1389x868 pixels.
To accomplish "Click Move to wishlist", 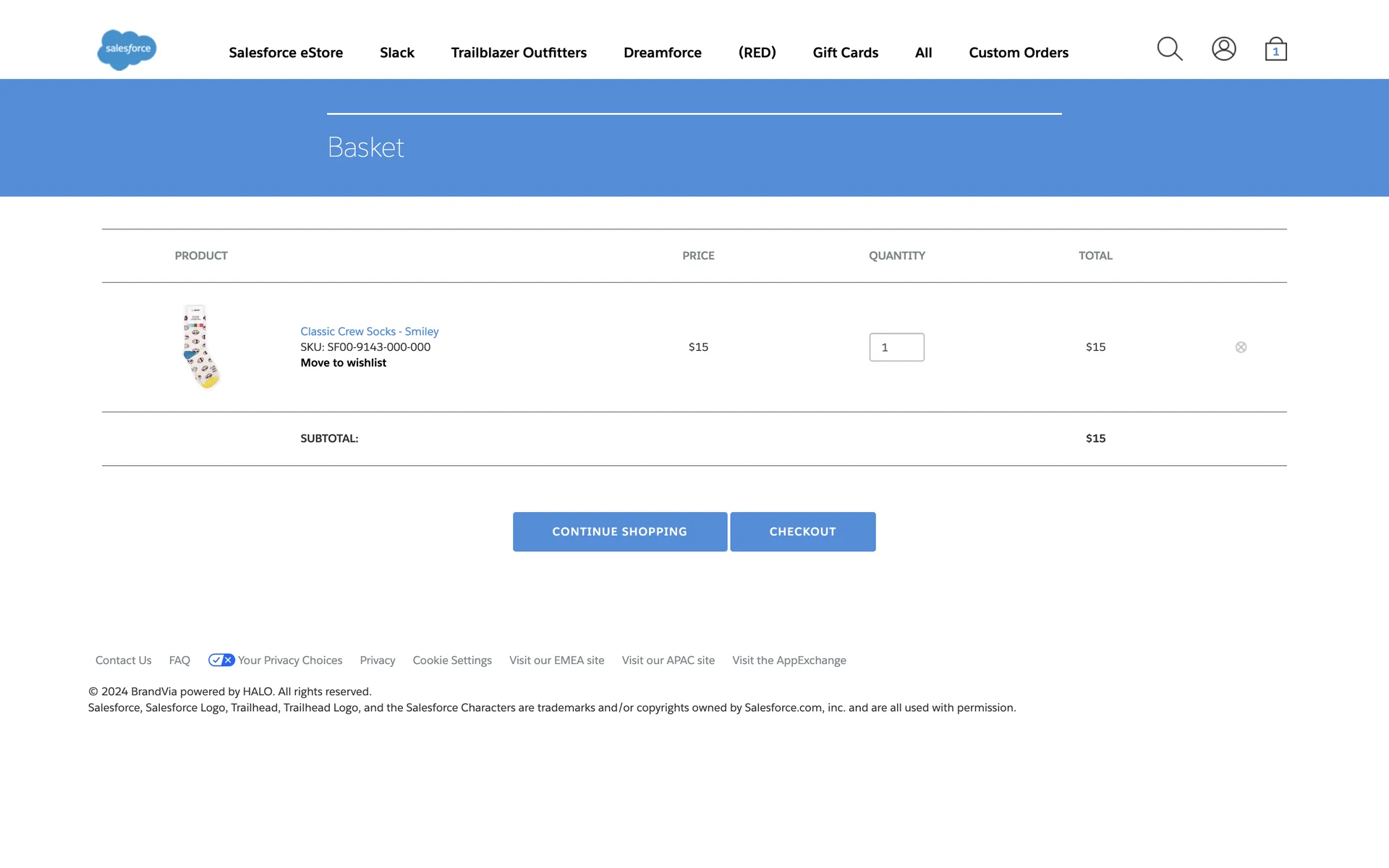I will [343, 363].
